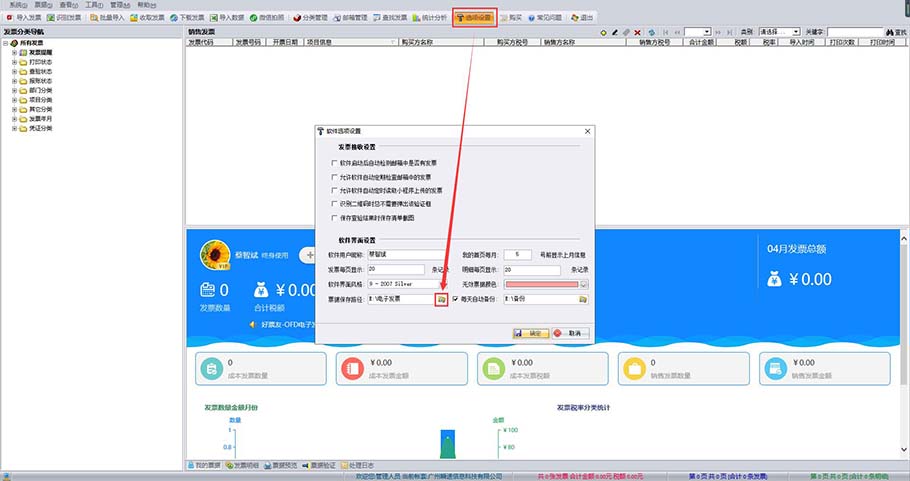Image resolution: width=910 pixels, height=481 pixels.
Task: Check 保存查验结果时保存清单截图 option
Action: [x=333, y=217]
